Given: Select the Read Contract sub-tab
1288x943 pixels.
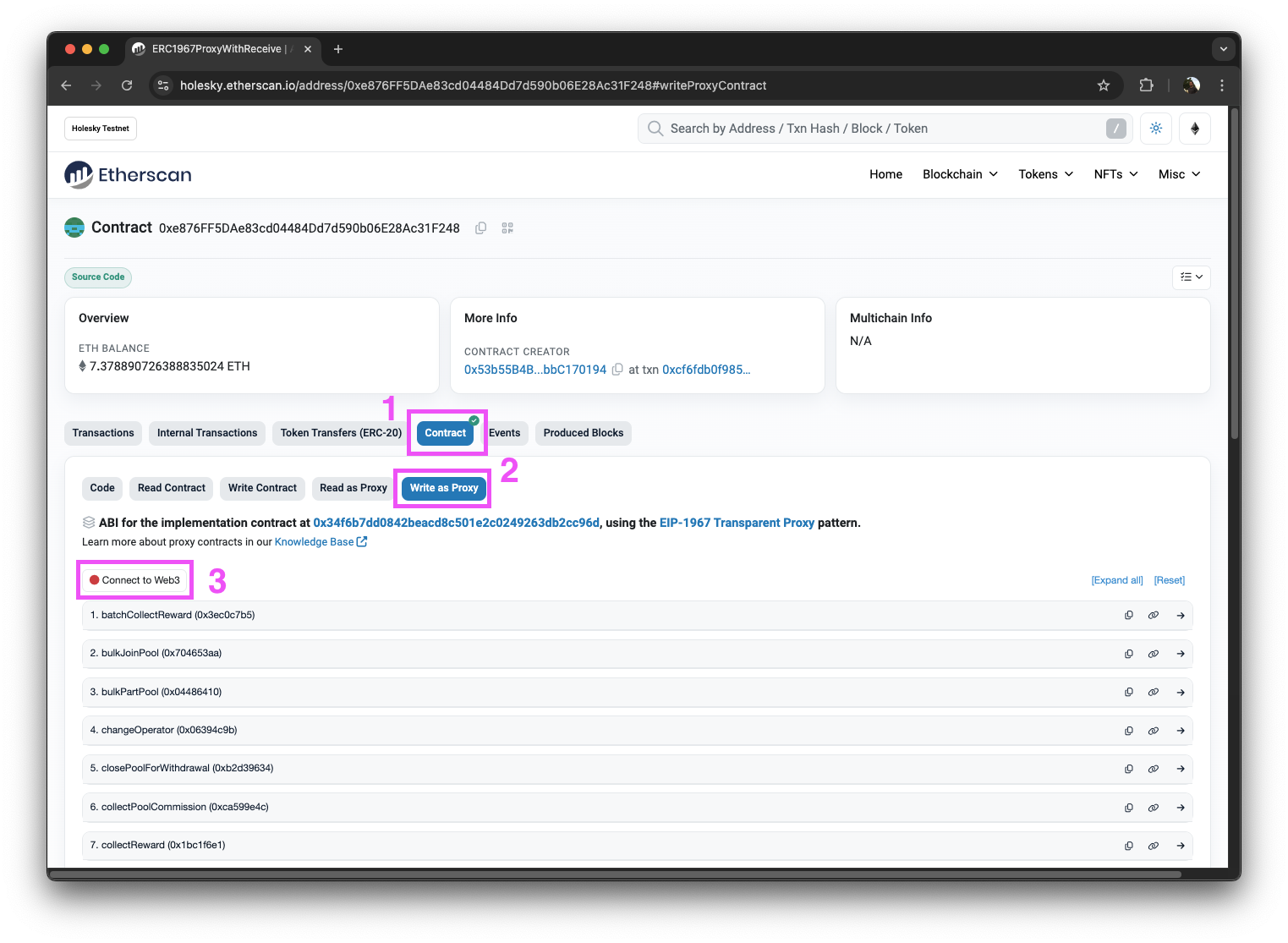Looking at the screenshot, I should pos(172,488).
